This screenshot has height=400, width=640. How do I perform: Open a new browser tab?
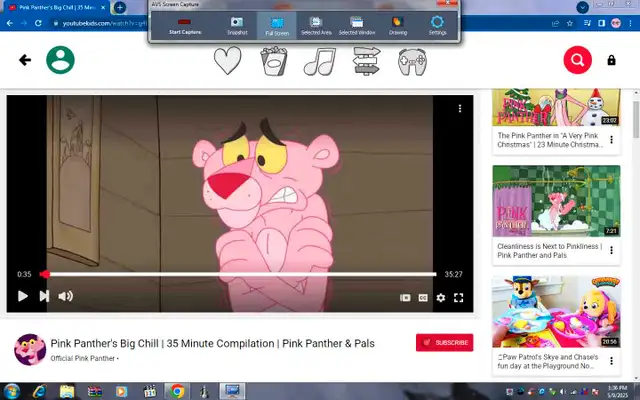[x=120, y=7]
